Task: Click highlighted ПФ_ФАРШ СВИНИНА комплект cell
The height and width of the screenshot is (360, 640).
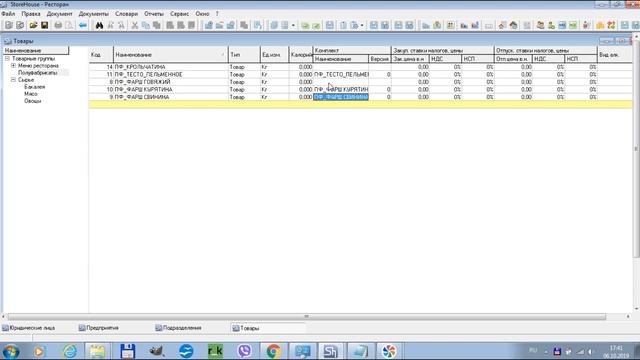Action: [x=341, y=97]
